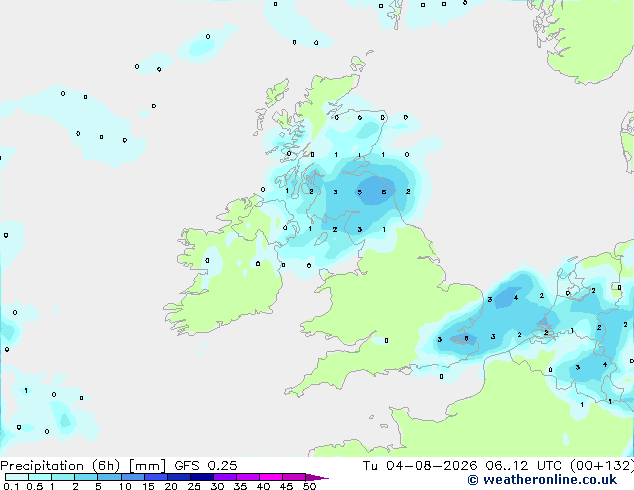Image resolution: width=634 pixels, height=490 pixels.
Task: Click the 35–40 mm legend swatch
Action: point(248,477)
